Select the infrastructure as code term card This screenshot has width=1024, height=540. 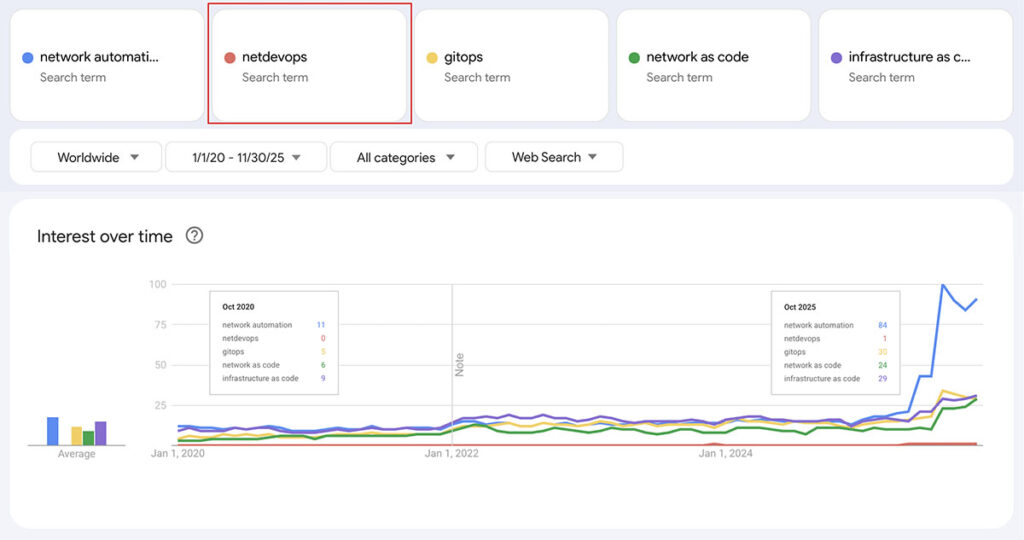coord(916,65)
